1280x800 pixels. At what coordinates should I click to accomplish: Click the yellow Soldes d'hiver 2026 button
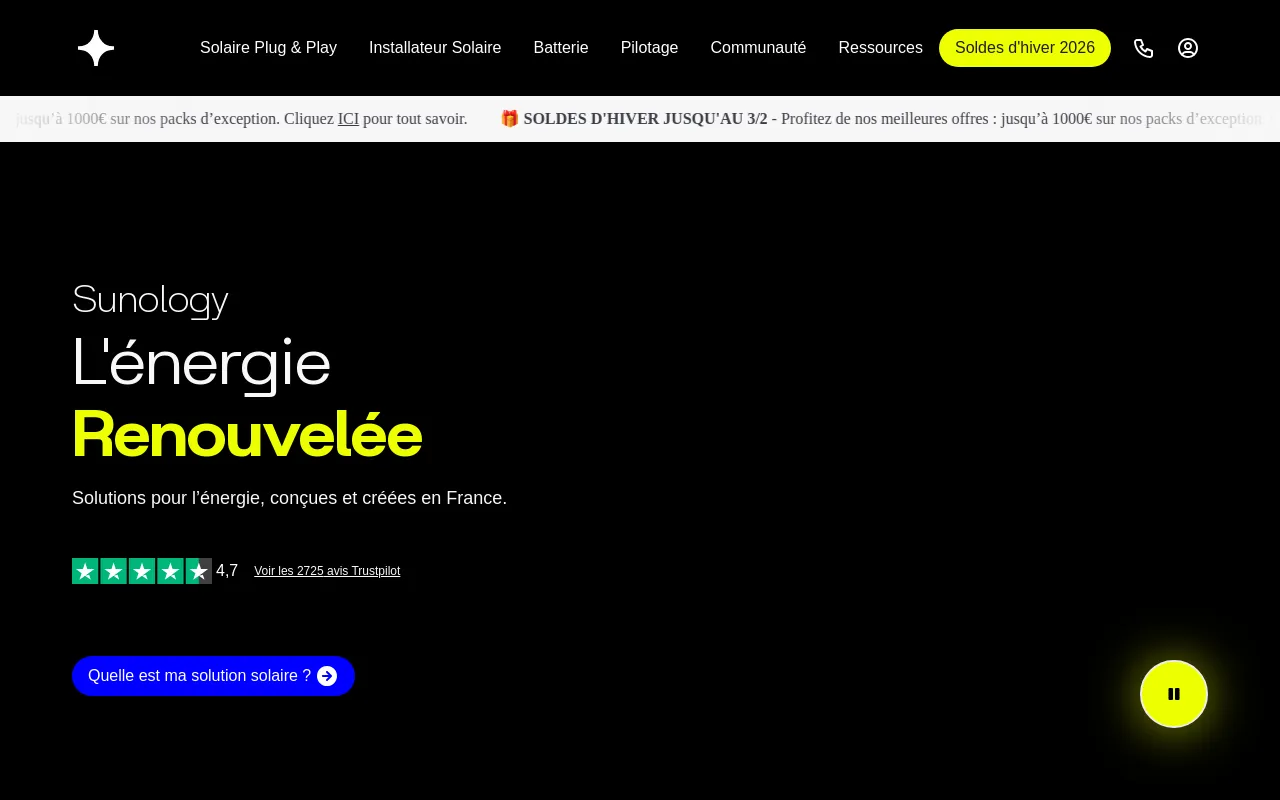pos(1025,48)
